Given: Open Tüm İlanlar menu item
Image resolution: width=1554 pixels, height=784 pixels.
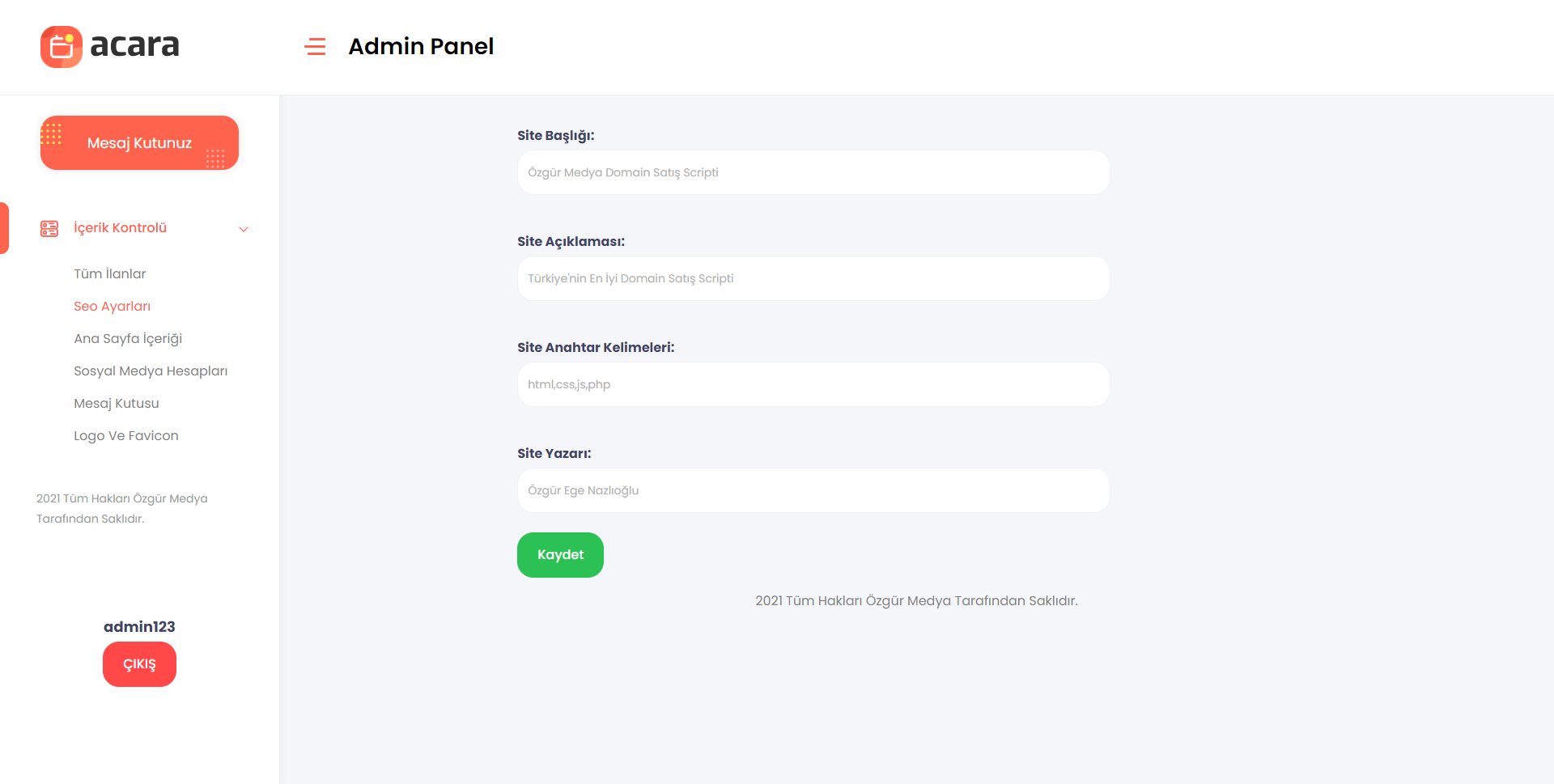Looking at the screenshot, I should pyautogui.click(x=110, y=273).
